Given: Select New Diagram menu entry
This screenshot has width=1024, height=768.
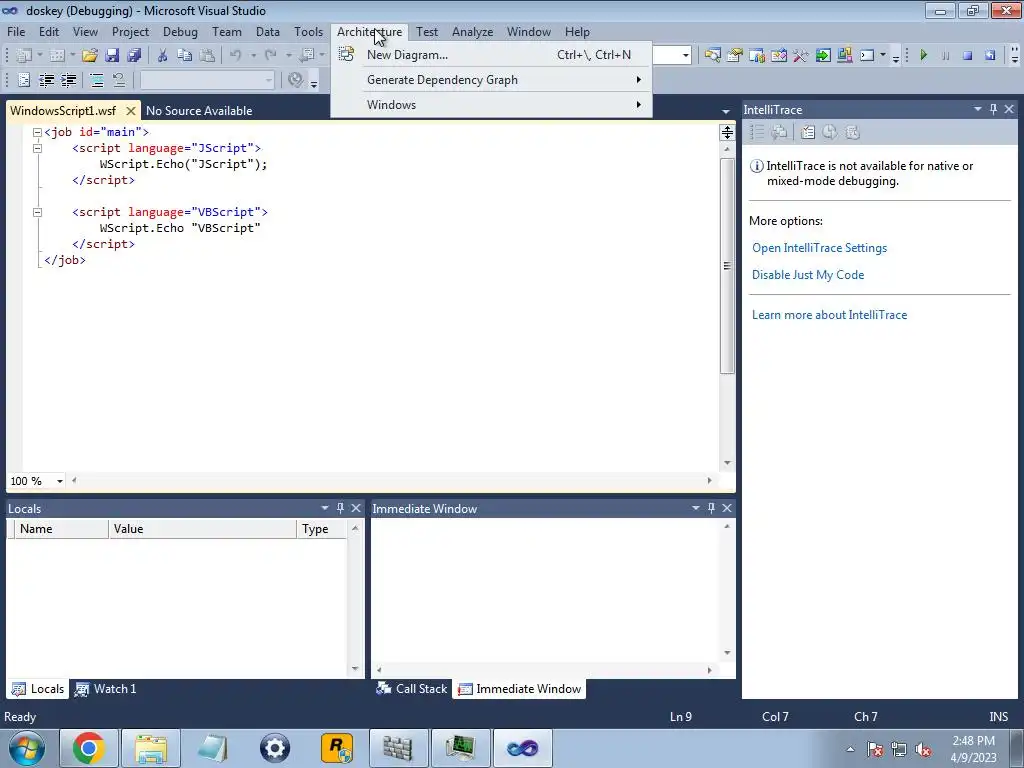Looking at the screenshot, I should click(x=491, y=55).
